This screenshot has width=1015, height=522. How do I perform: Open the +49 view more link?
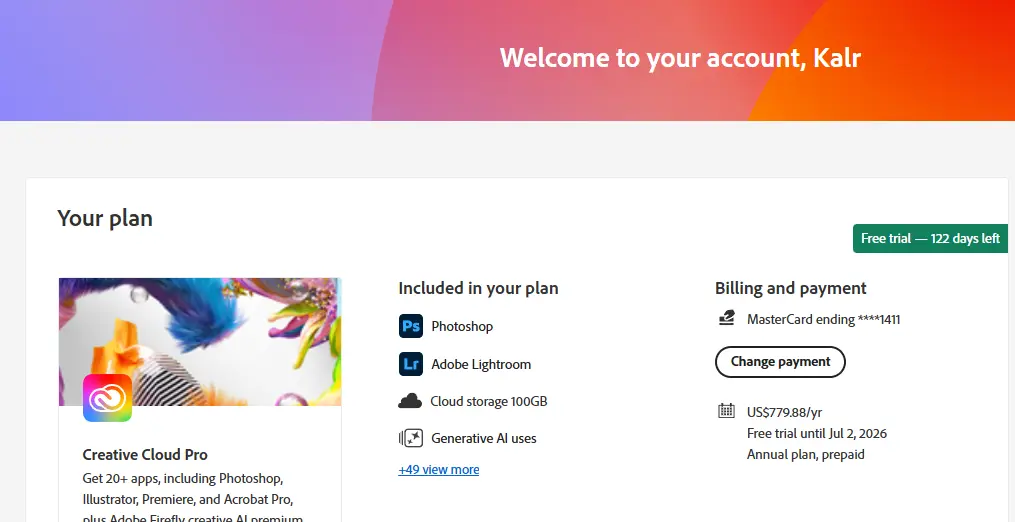(x=439, y=470)
